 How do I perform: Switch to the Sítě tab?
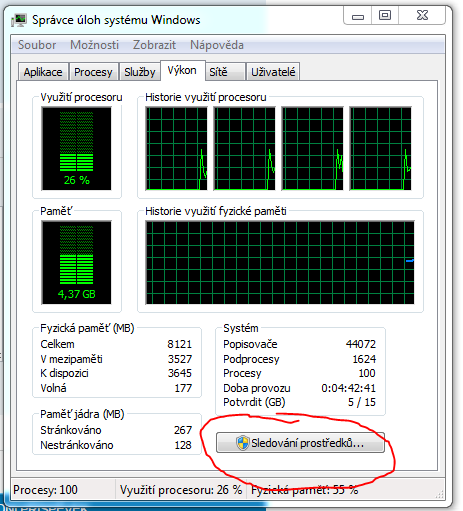pos(225,72)
